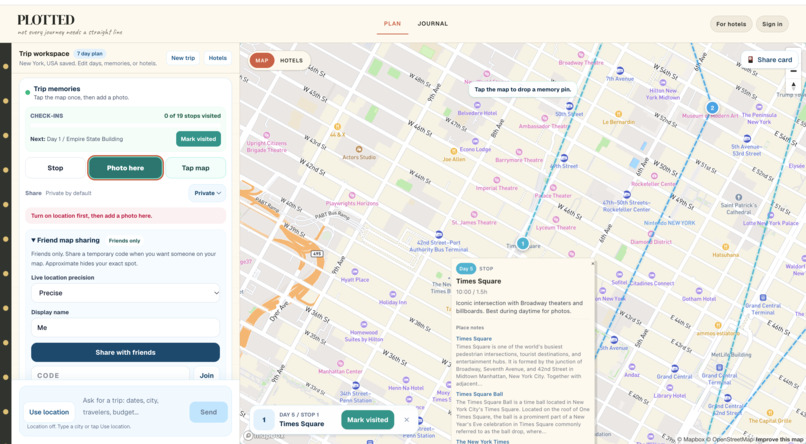This screenshot has height=444, width=806.
Task: Open the JOURNAL tab
Action: click(x=433, y=24)
